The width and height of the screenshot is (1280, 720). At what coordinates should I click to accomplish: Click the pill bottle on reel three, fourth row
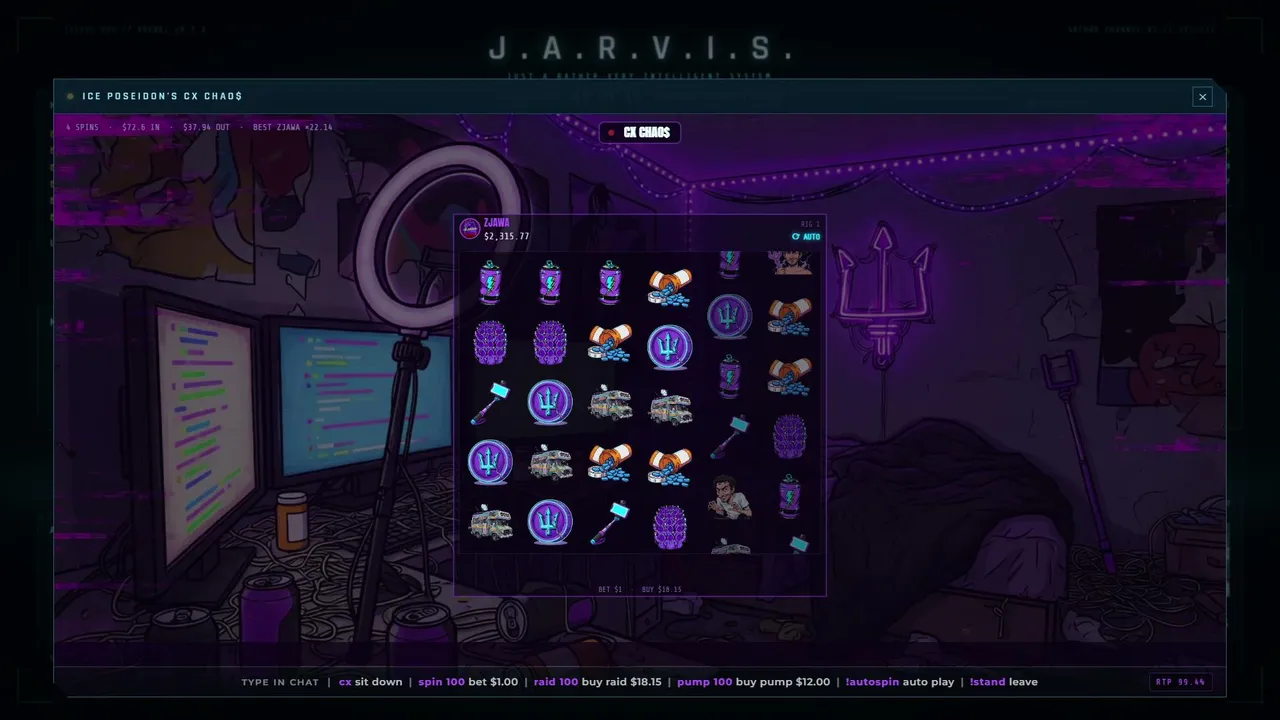click(610, 463)
